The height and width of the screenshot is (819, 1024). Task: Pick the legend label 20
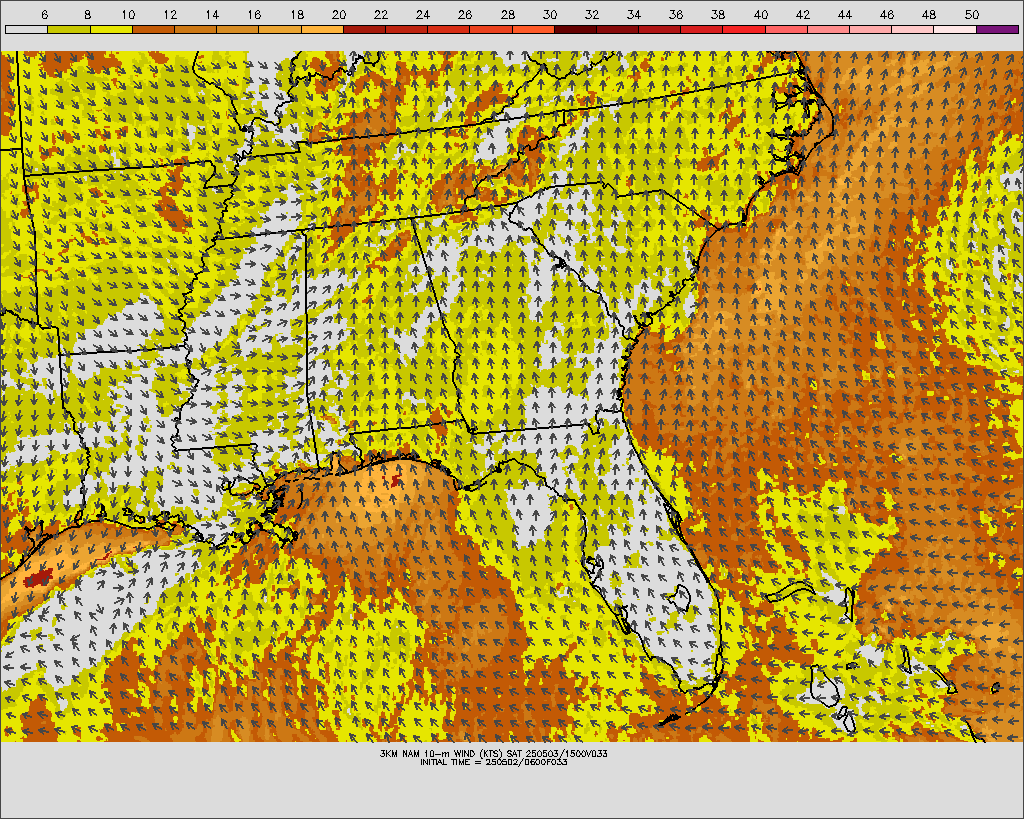338,14
